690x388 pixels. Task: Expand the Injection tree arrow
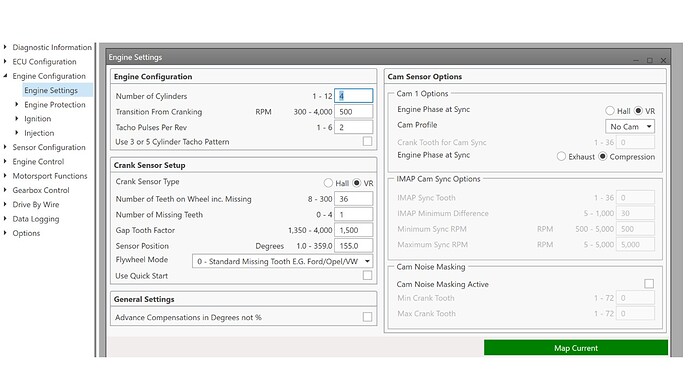click(x=17, y=132)
